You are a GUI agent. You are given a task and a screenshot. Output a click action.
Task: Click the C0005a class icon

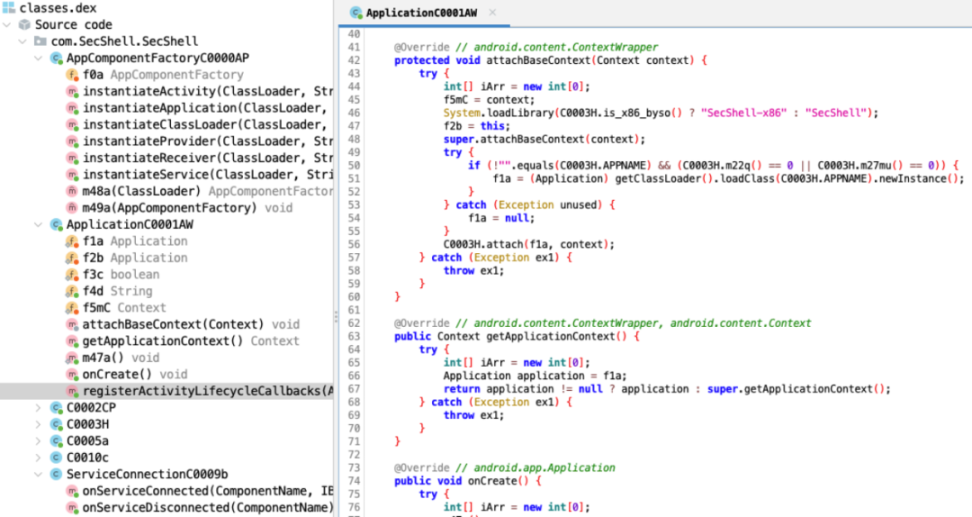click(x=56, y=441)
